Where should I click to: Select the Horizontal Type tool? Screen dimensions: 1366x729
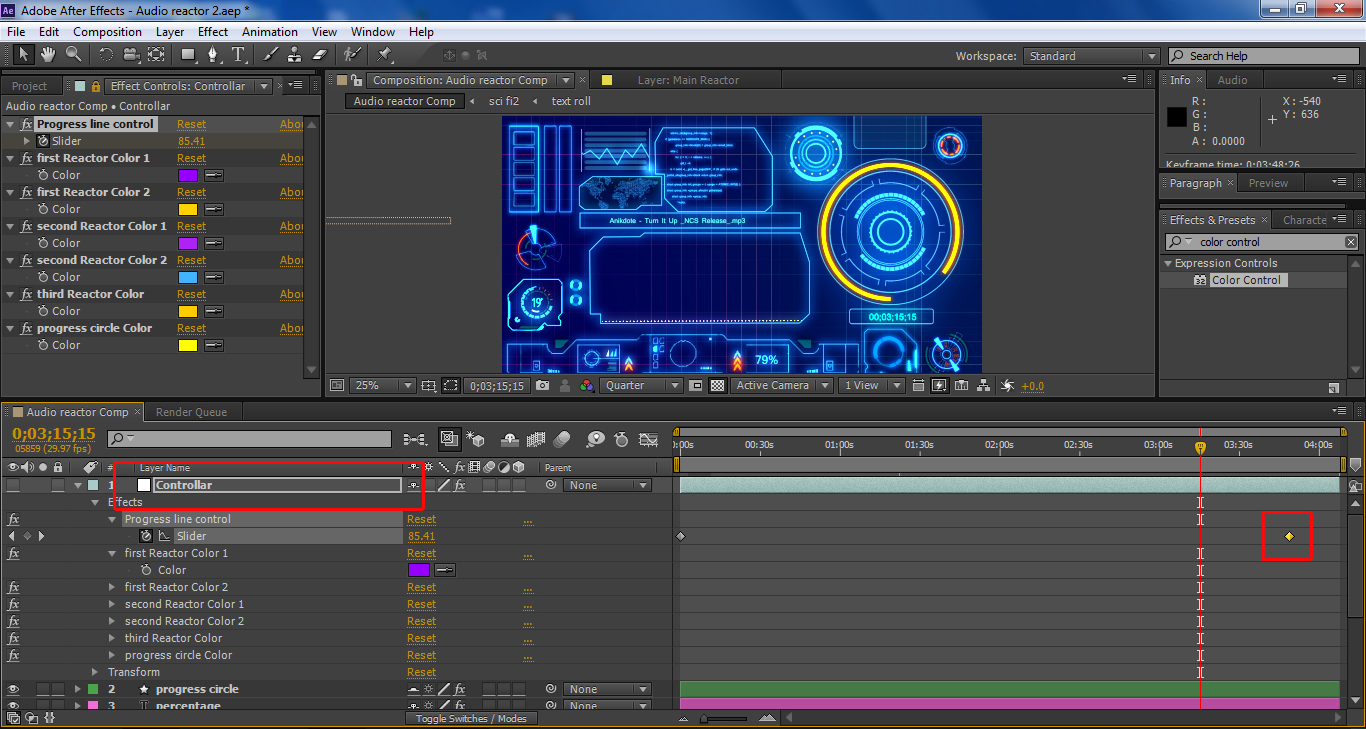(x=239, y=55)
